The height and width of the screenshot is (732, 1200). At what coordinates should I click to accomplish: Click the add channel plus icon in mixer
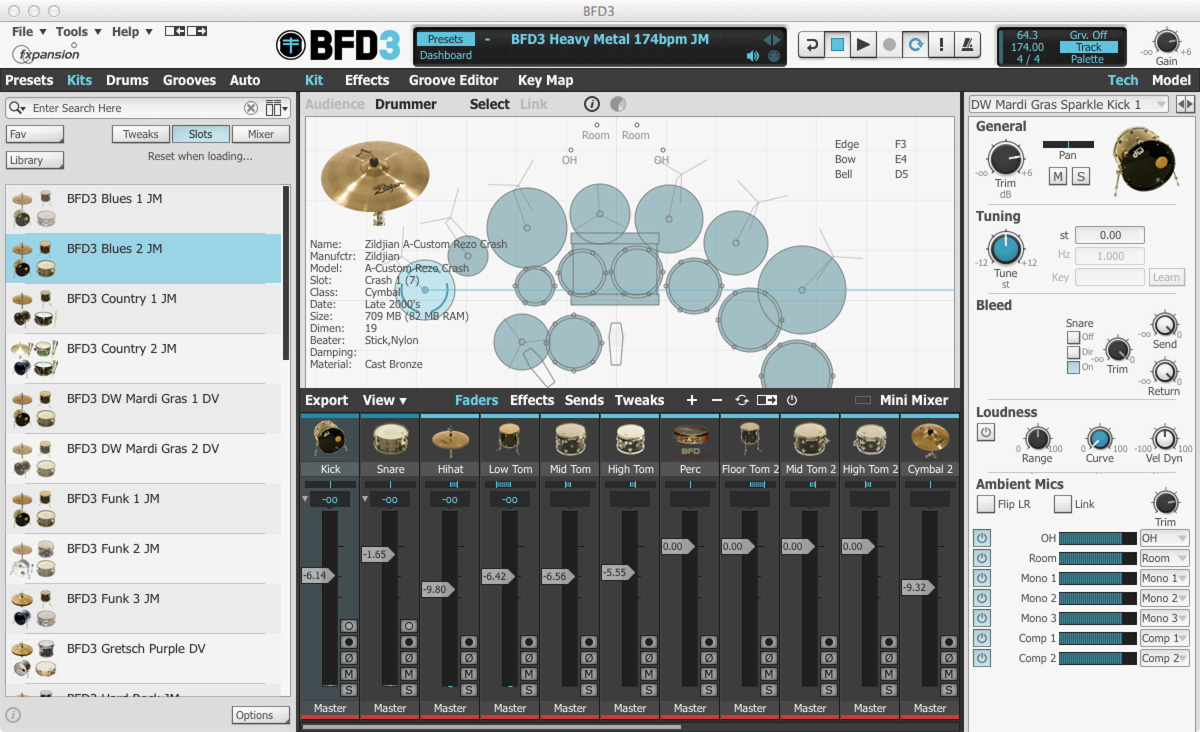[x=691, y=400]
